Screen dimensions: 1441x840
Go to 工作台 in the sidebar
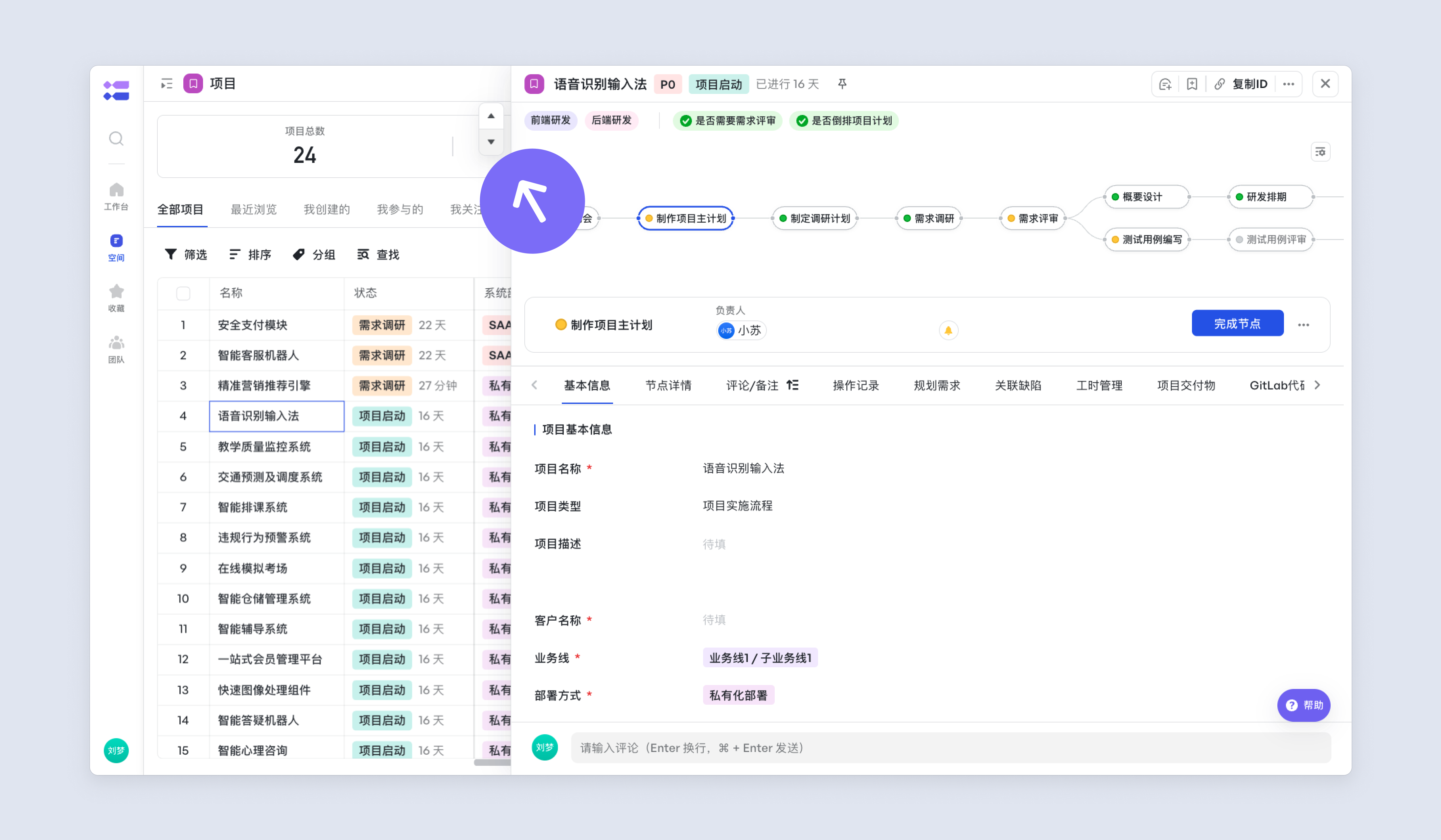[116, 196]
